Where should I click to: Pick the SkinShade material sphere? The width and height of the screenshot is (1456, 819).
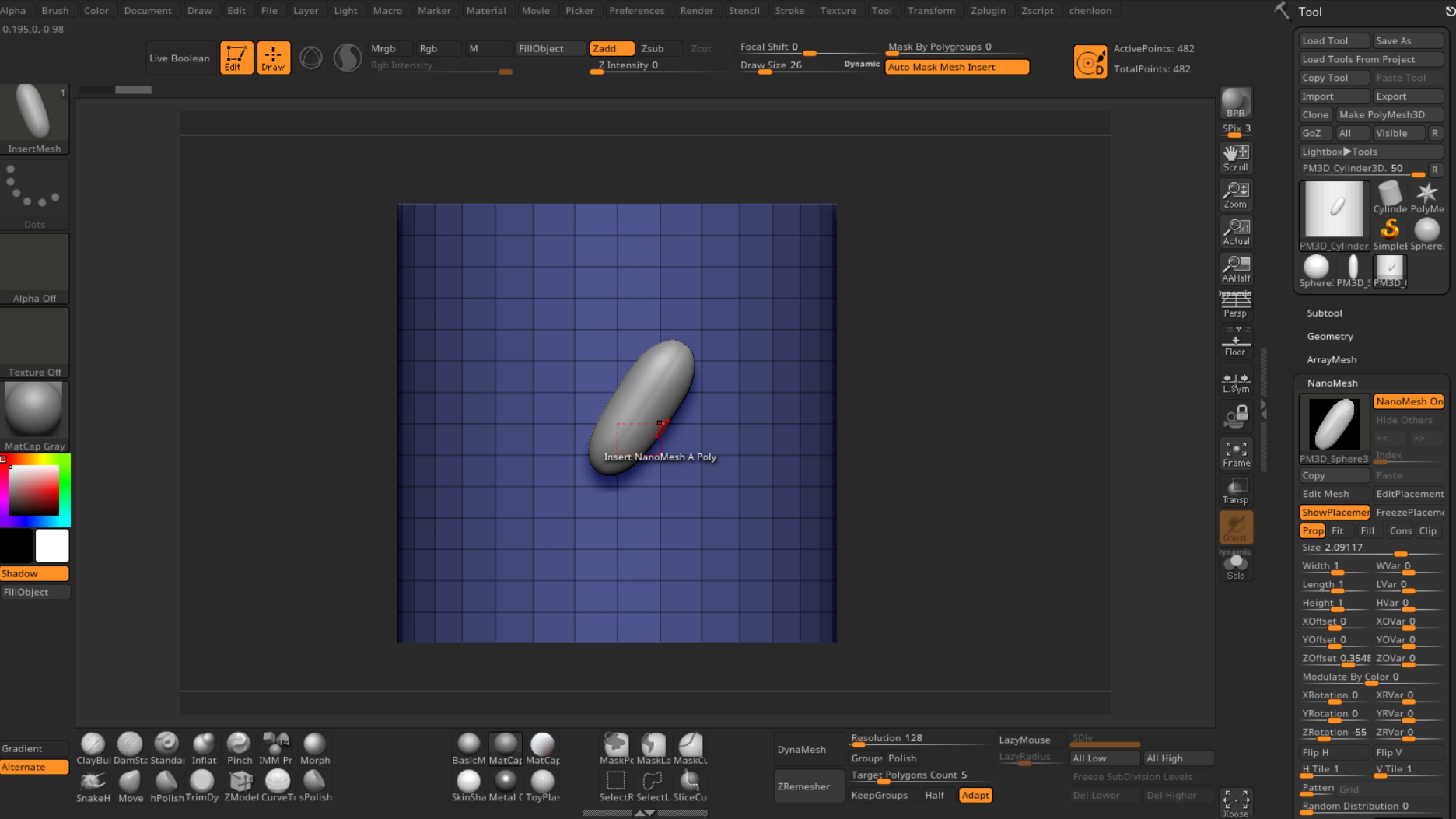point(468,786)
